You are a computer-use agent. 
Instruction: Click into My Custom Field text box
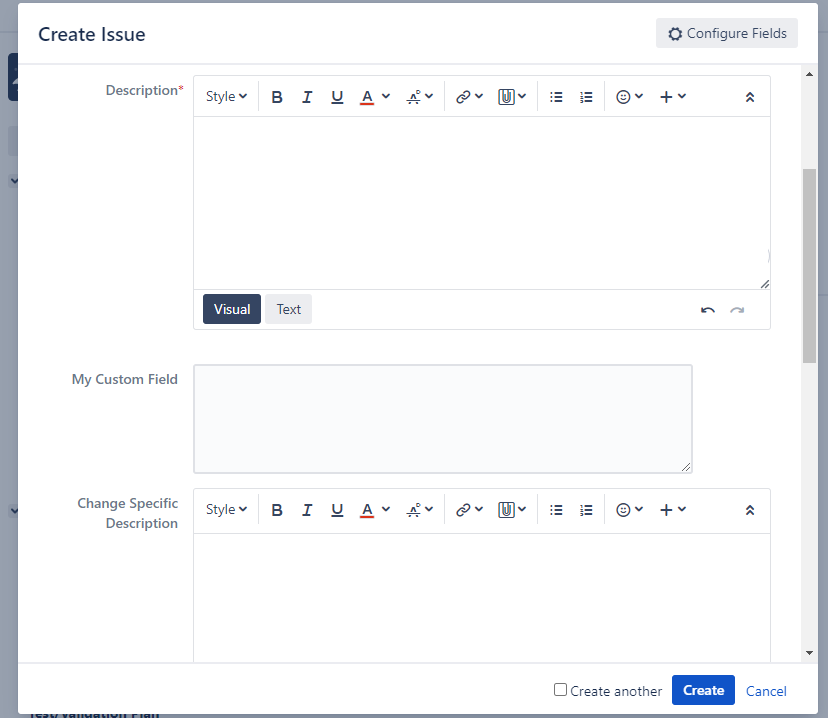(443, 421)
